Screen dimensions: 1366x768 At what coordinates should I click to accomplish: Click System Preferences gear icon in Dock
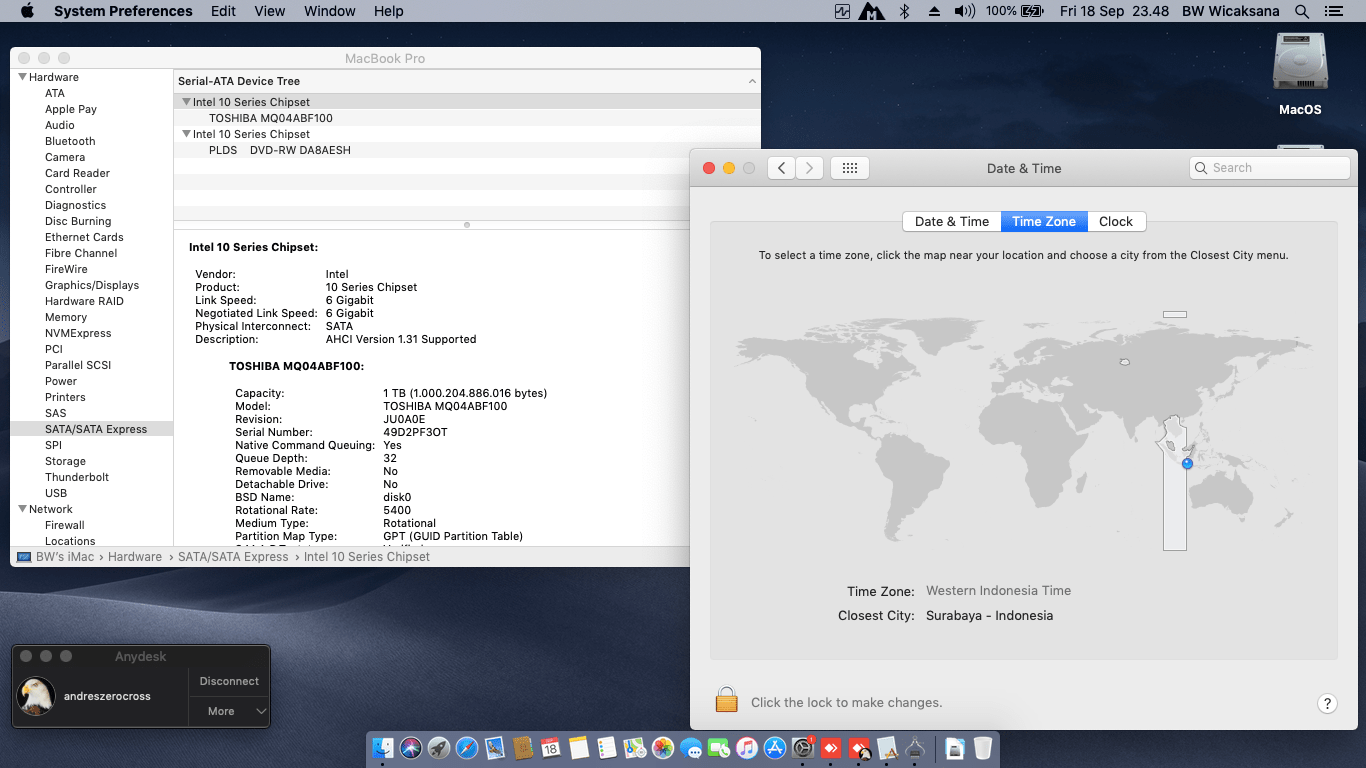(x=803, y=747)
